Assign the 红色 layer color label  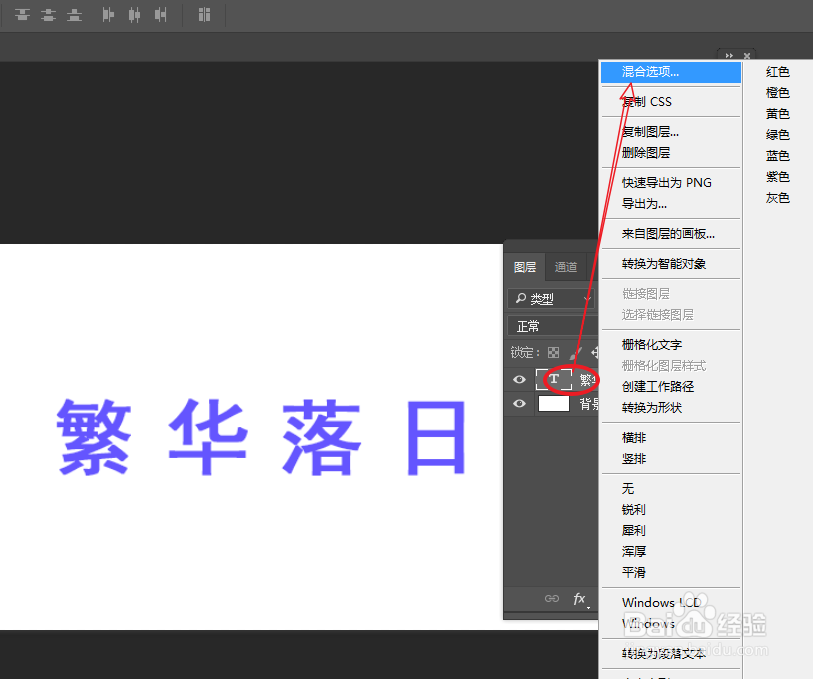point(778,71)
